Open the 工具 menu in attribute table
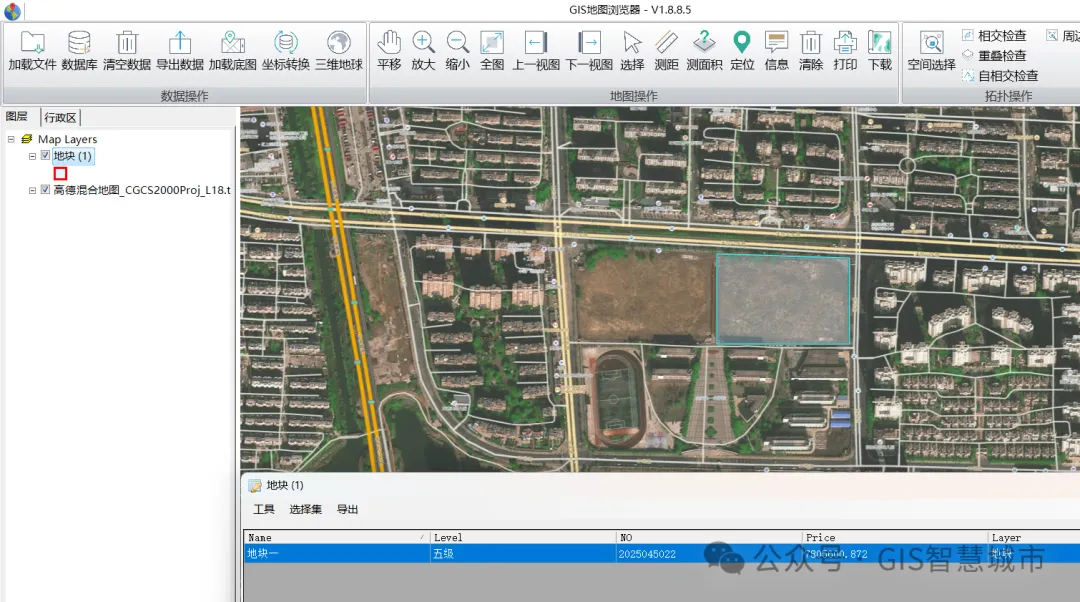 pyautogui.click(x=263, y=510)
